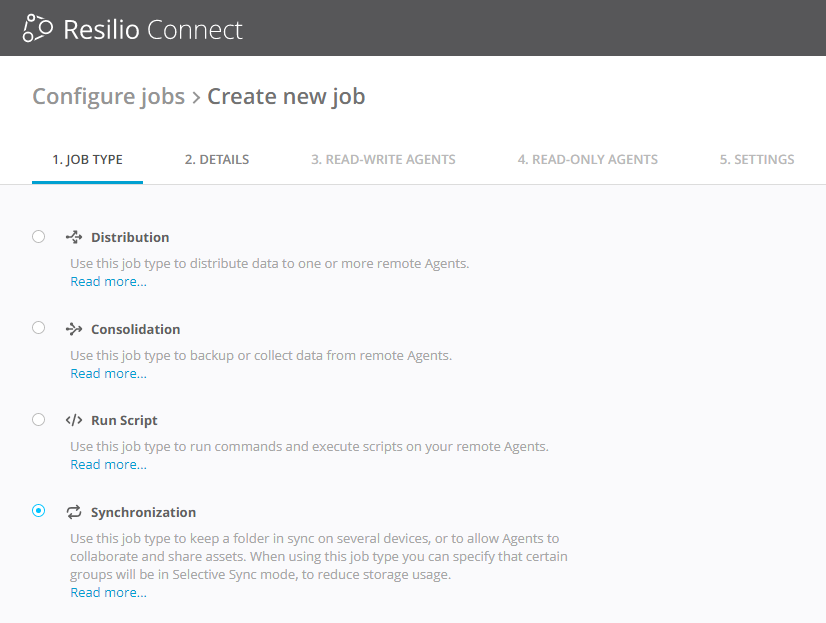
Task: Select the Run Script radio button
Action: click(38, 419)
